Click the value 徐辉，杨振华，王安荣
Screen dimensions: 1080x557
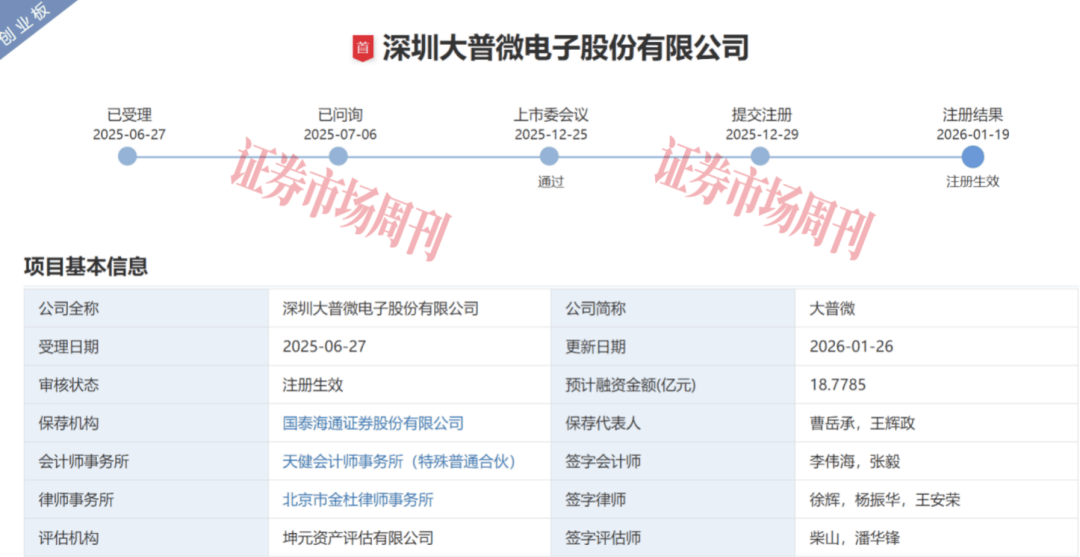coord(885,500)
